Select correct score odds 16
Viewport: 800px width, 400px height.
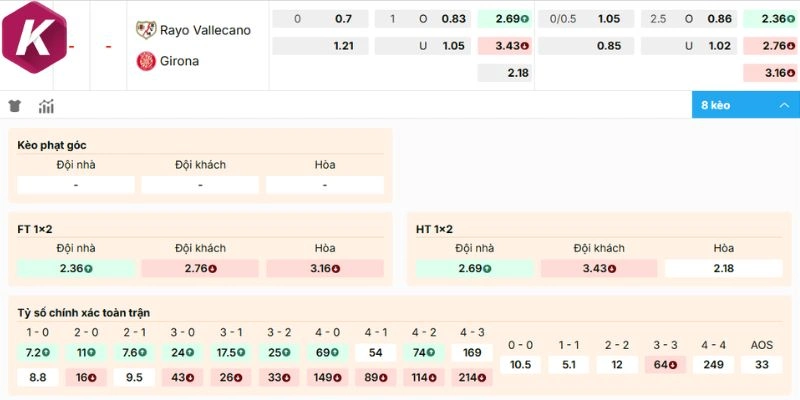coord(86,378)
